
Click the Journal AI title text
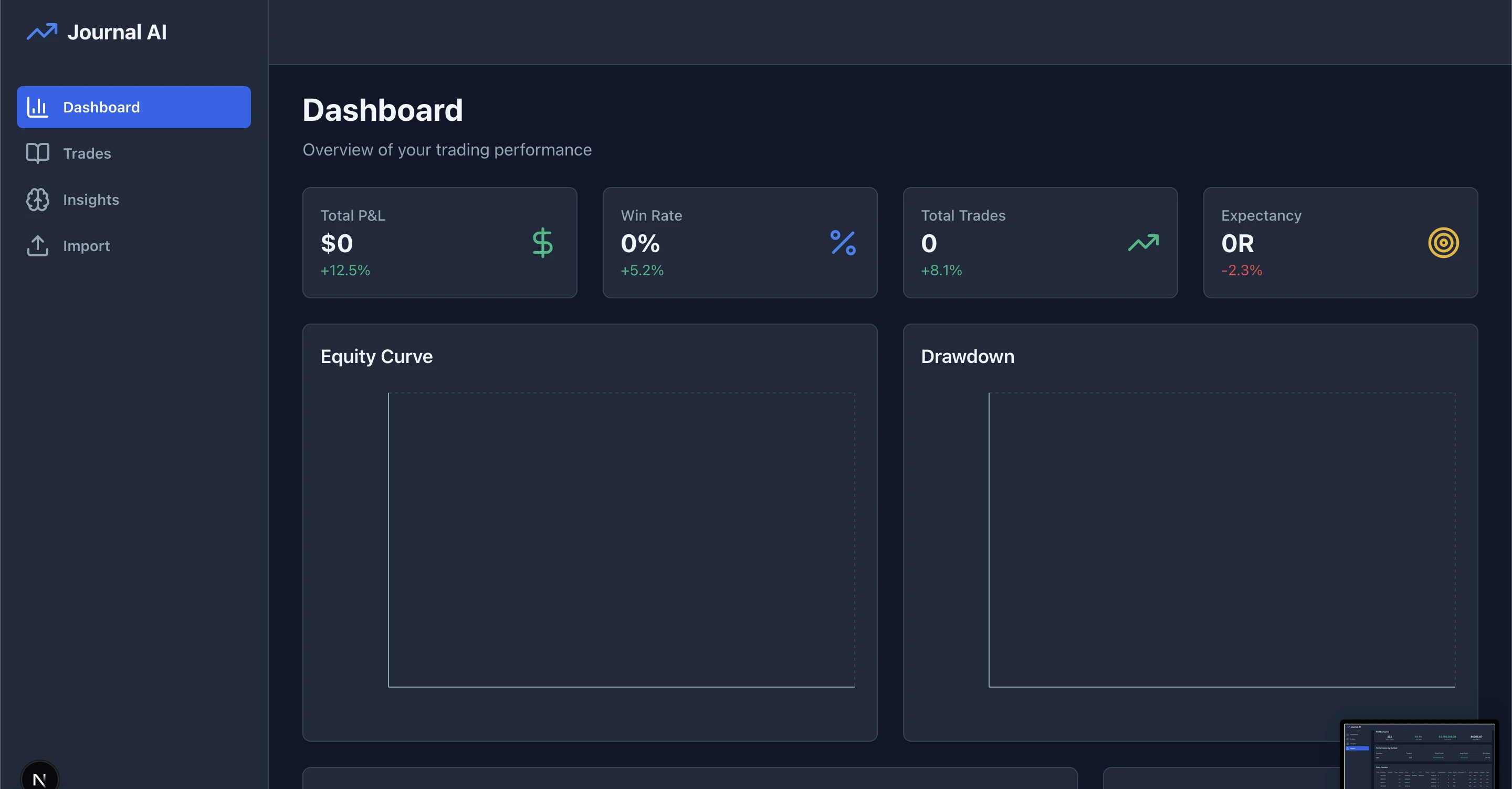click(x=117, y=32)
